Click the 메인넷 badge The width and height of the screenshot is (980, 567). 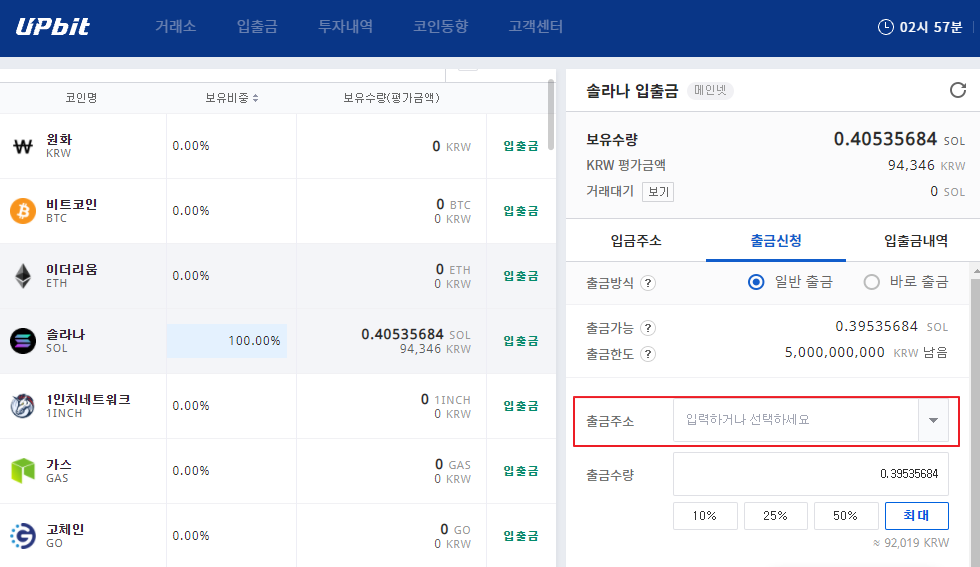tap(710, 91)
